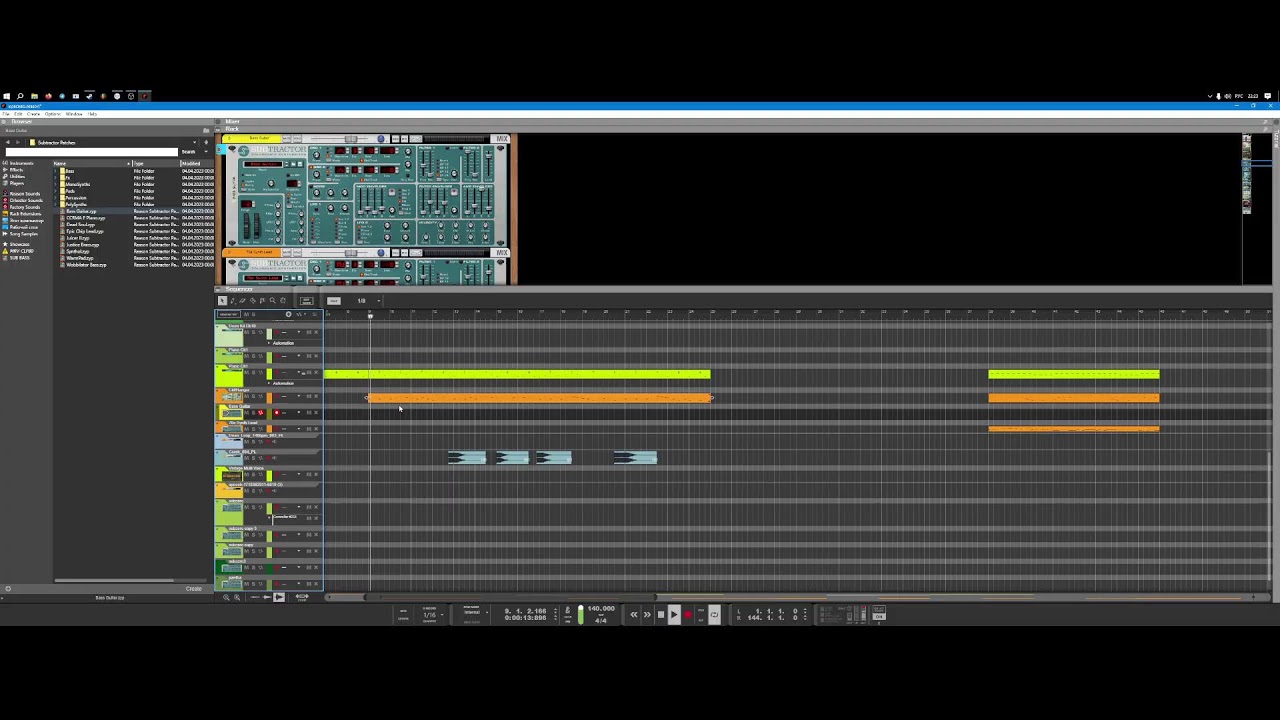Open the File menu
This screenshot has height=720, width=1280.
pyautogui.click(x=7, y=114)
